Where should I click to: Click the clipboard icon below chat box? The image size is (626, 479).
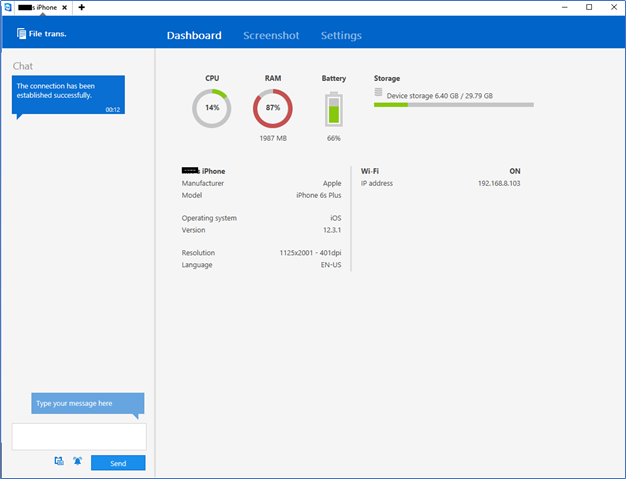click(60, 462)
